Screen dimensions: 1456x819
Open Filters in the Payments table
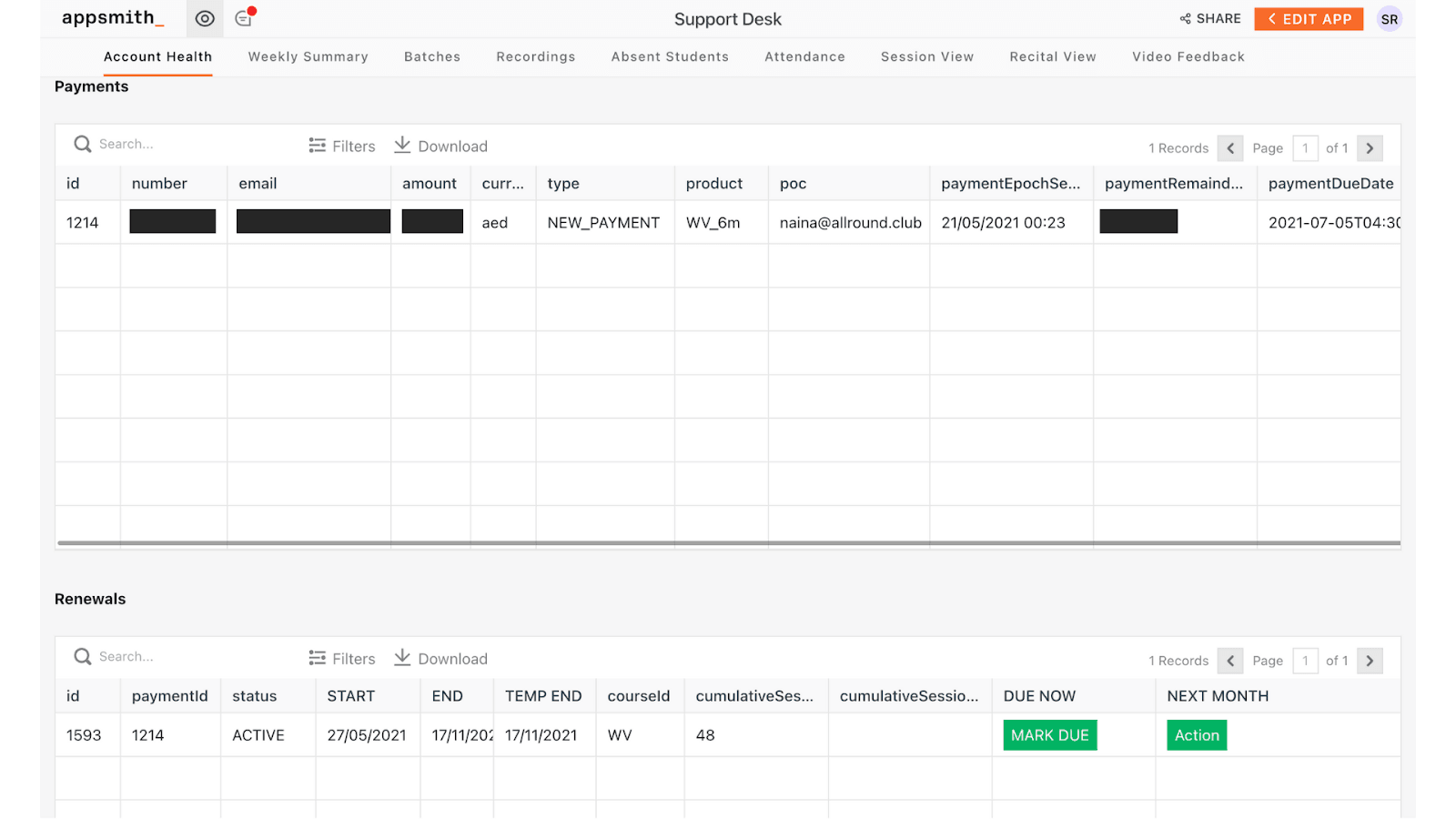click(342, 147)
